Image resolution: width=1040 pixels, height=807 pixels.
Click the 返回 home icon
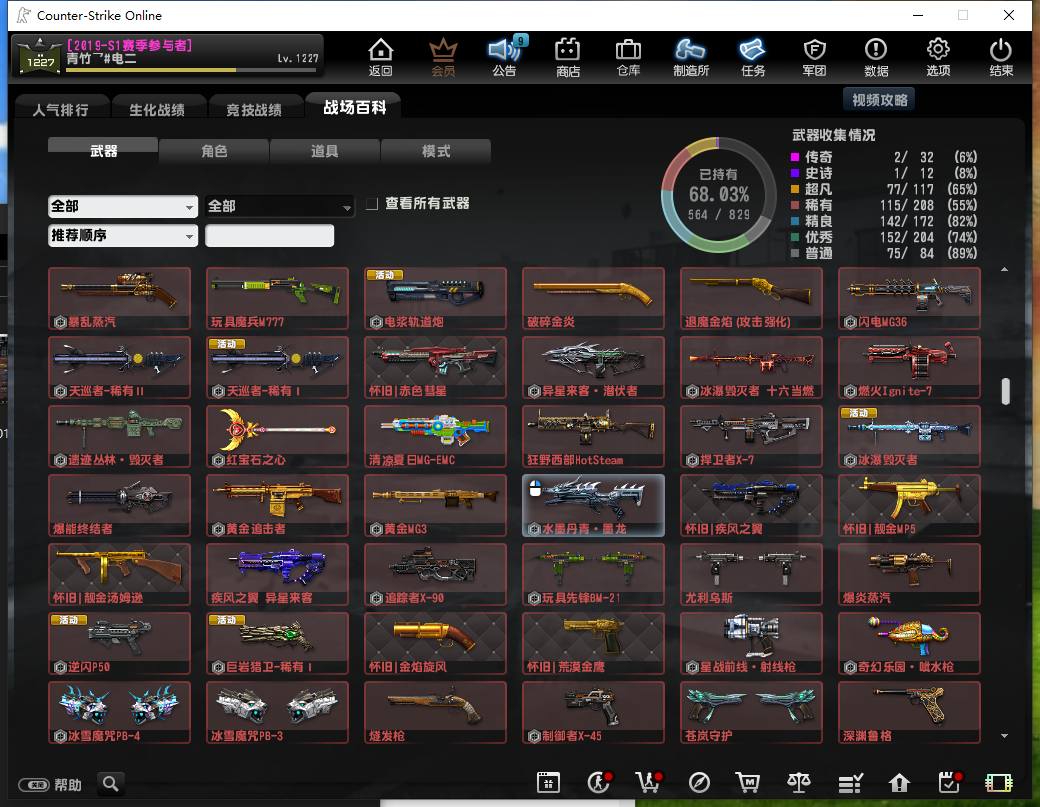tap(381, 57)
